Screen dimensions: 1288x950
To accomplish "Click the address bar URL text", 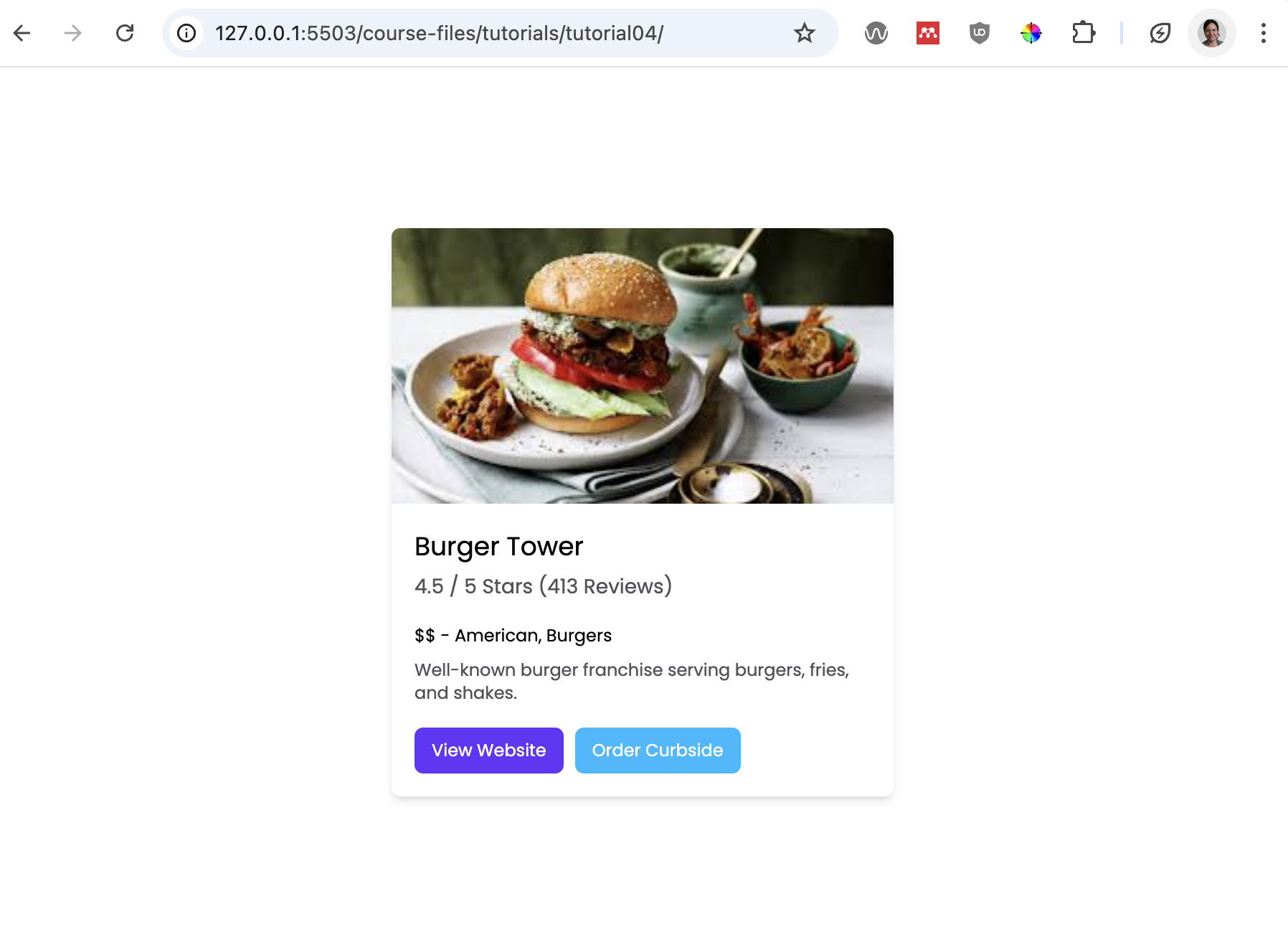I will point(440,33).
